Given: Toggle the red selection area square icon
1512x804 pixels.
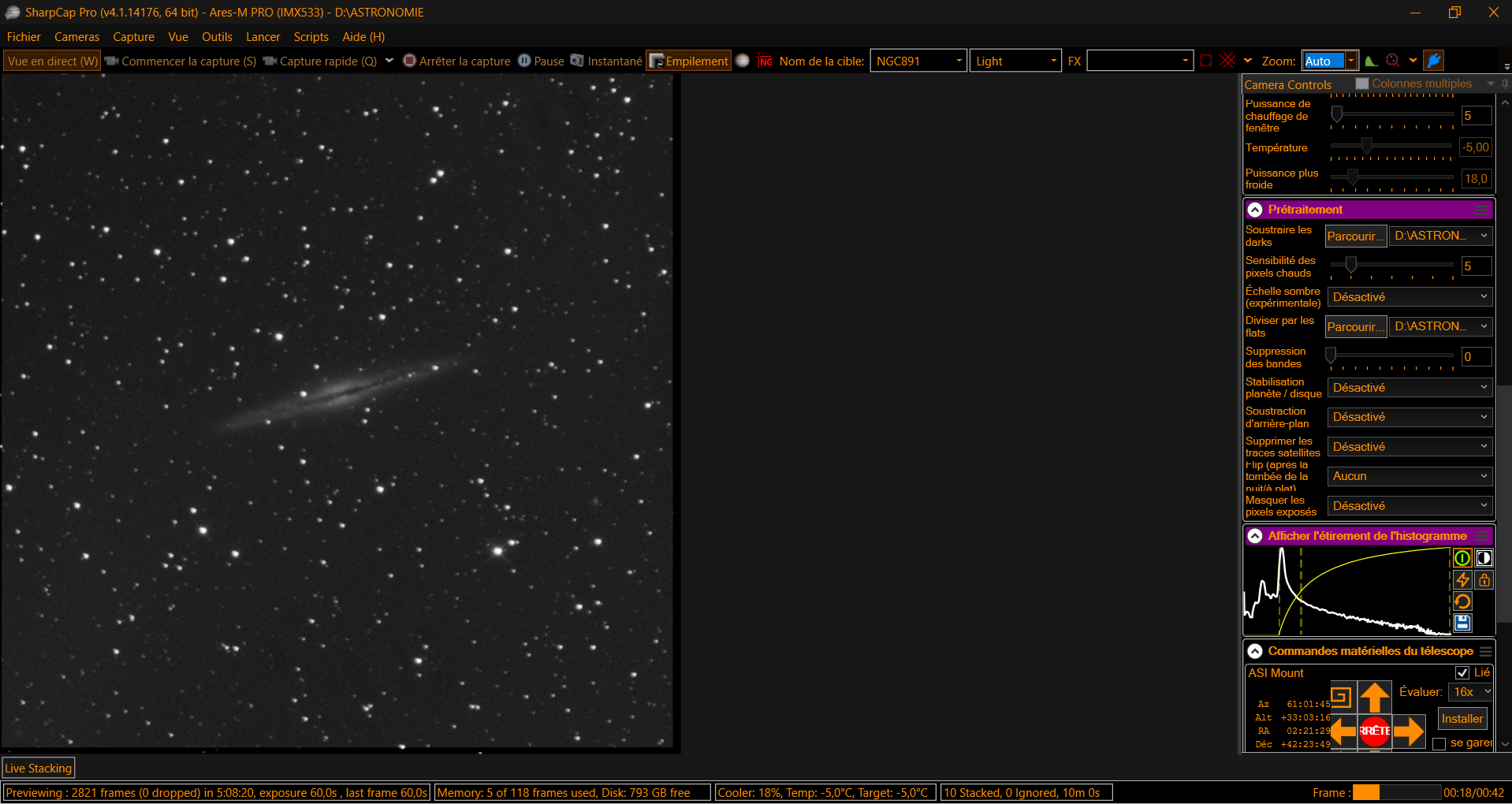Looking at the screenshot, I should (x=1206, y=61).
